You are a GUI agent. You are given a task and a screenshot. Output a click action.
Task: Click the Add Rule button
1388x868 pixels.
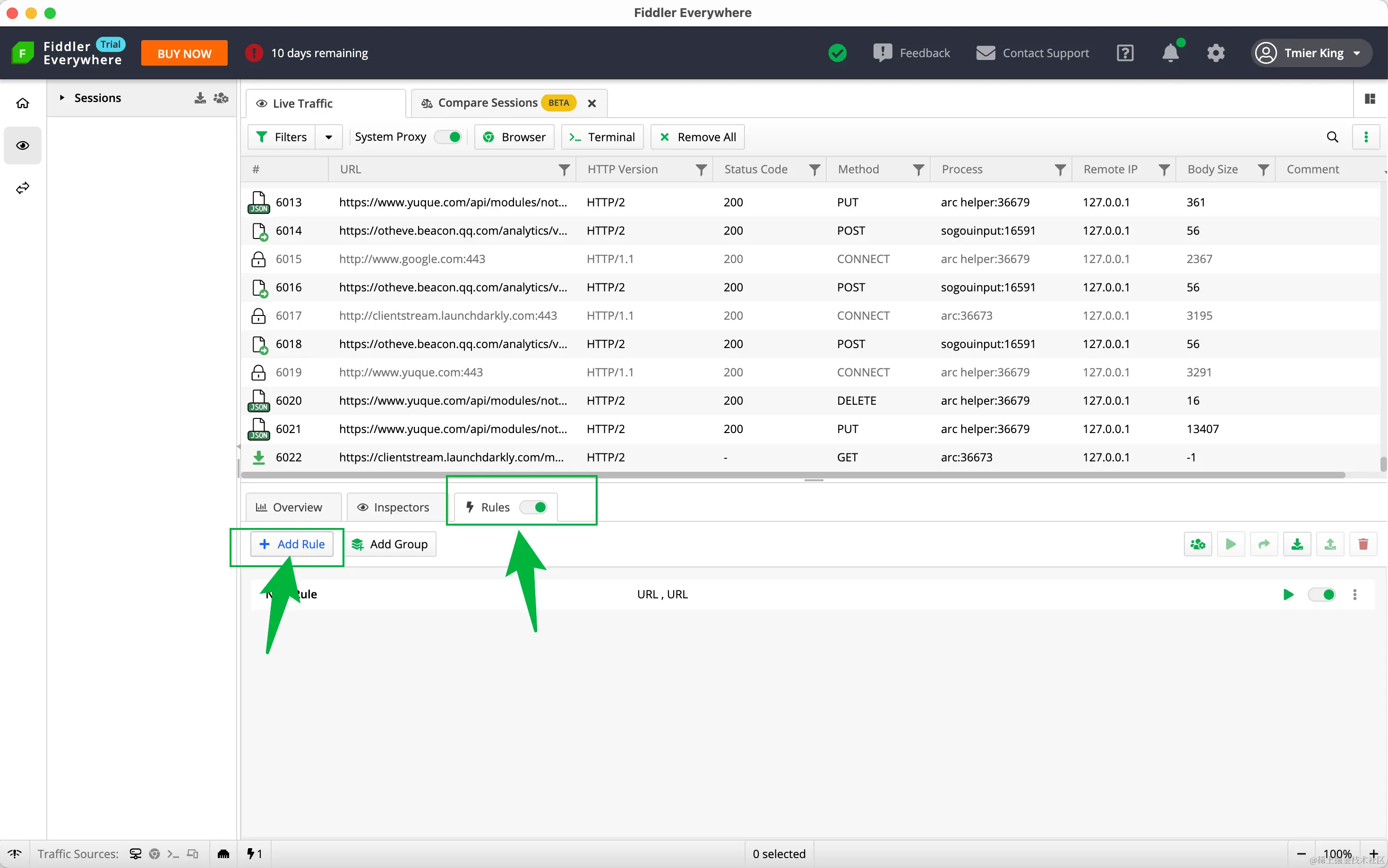pyautogui.click(x=292, y=544)
